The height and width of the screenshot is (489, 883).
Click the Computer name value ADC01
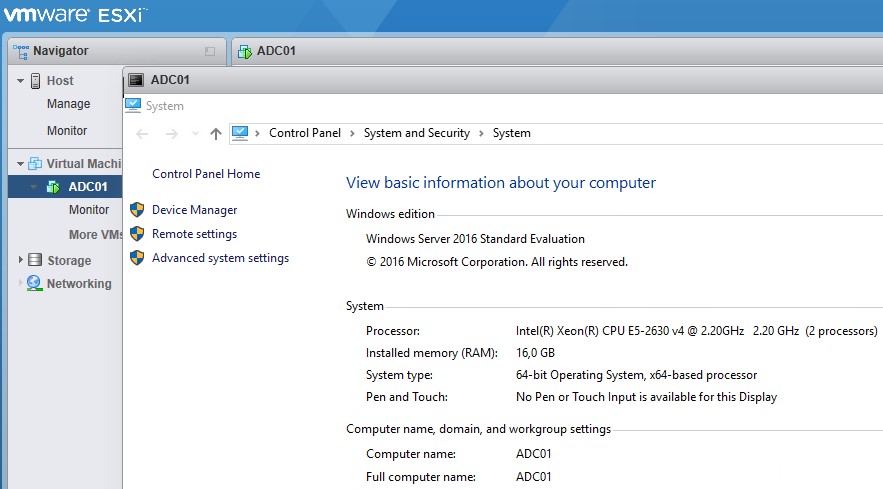pos(533,454)
